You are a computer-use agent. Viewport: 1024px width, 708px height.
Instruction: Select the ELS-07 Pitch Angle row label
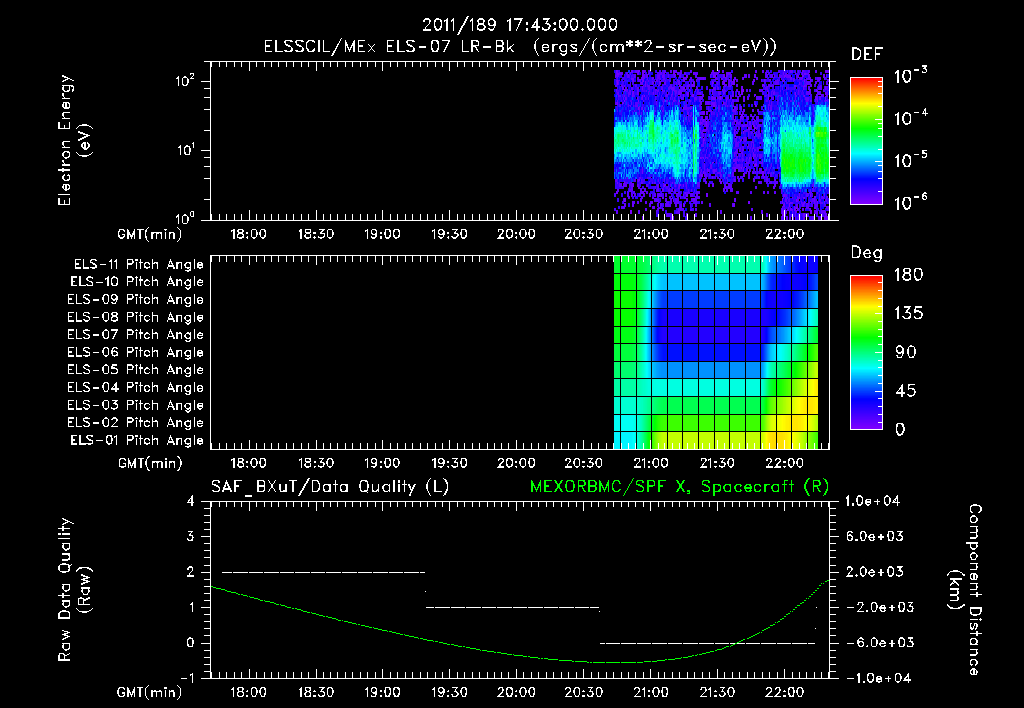[136, 335]
